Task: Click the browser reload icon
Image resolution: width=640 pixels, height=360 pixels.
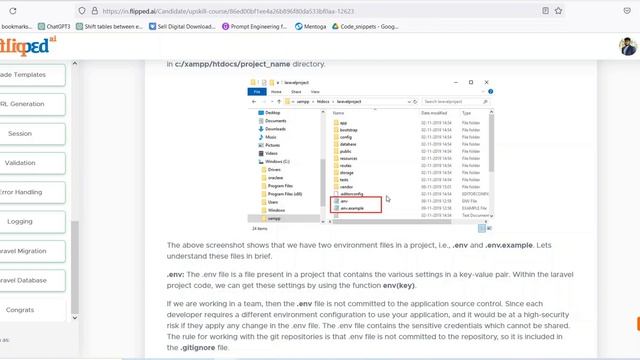Action: (x=13, y=11)
